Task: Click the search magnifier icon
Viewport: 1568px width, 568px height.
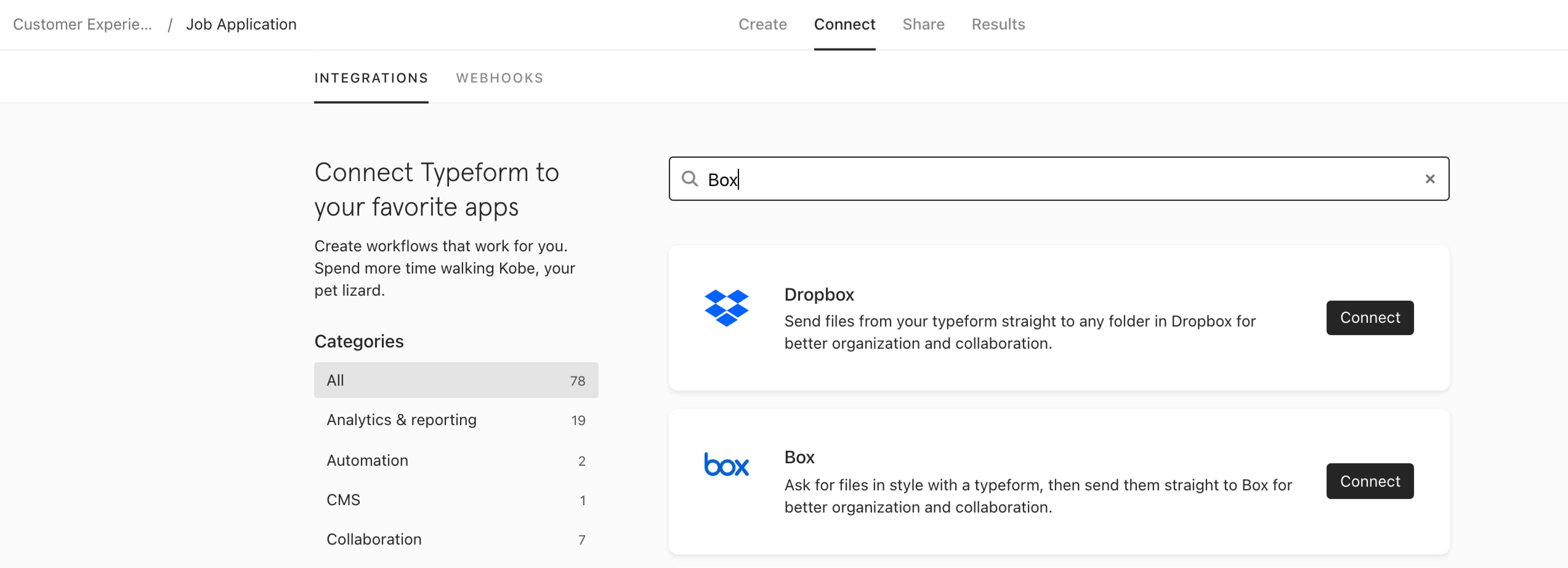Action: click(689, 178)
